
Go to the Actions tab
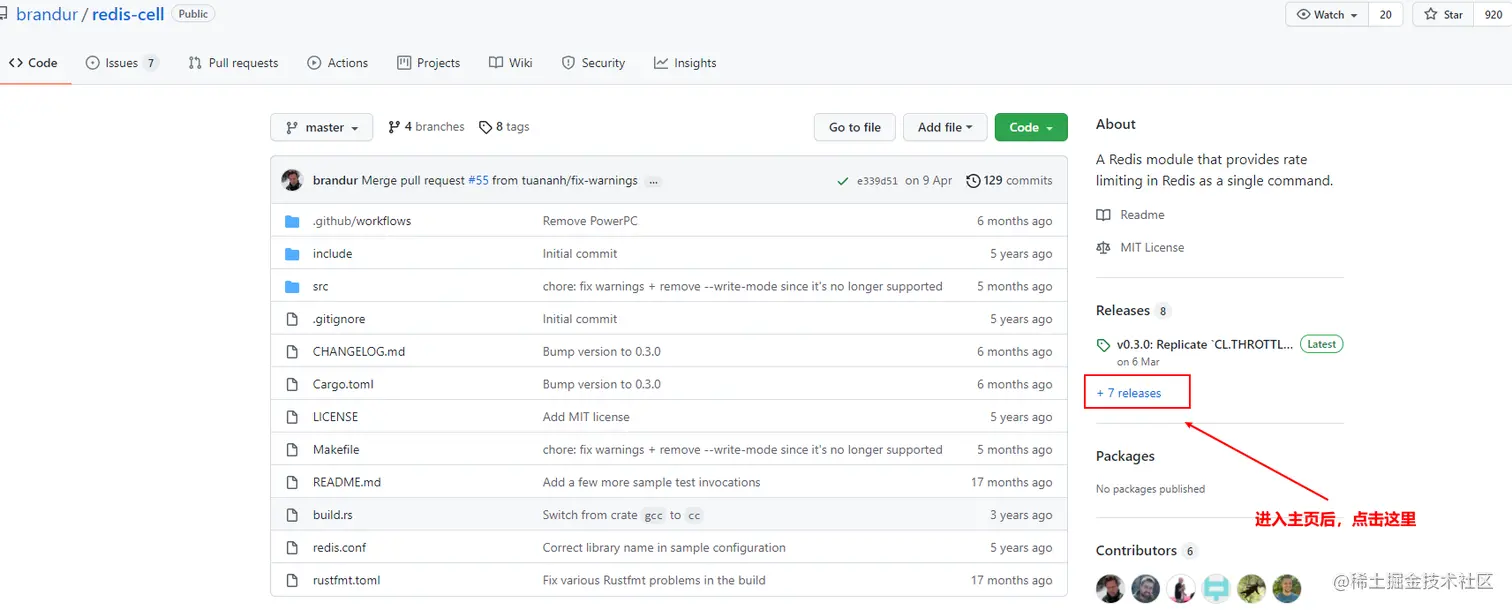[338, 63]
